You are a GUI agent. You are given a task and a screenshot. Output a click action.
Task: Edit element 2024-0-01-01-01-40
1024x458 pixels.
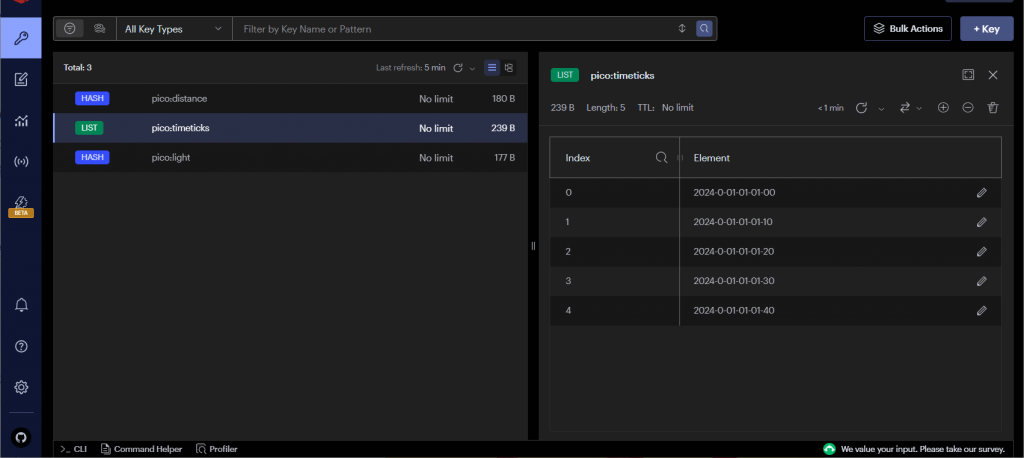click(x=981, y=310)
